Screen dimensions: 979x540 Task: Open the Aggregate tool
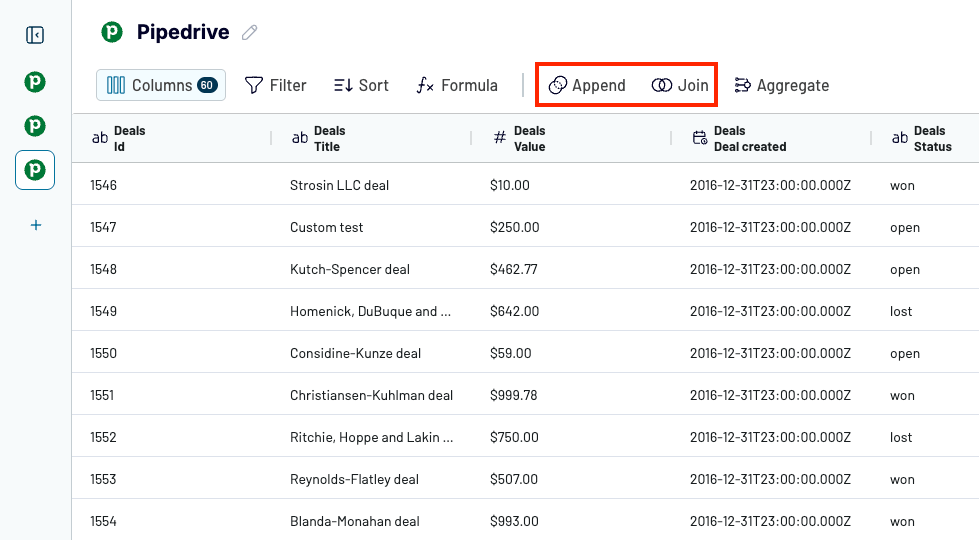tap(782, 85)
